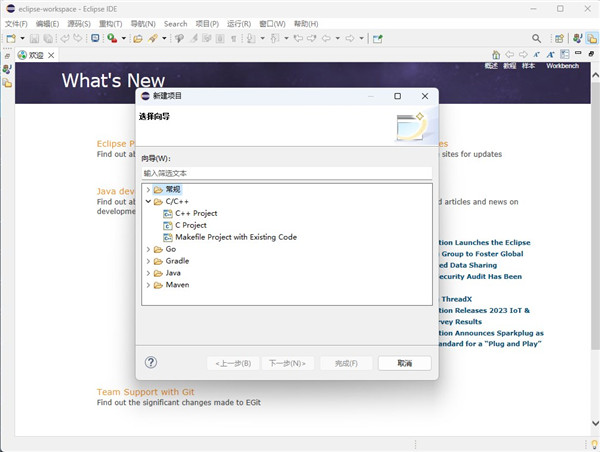Click the New file toolbar icon
Screen dimensions: 600x452
(x=11, y=38)
